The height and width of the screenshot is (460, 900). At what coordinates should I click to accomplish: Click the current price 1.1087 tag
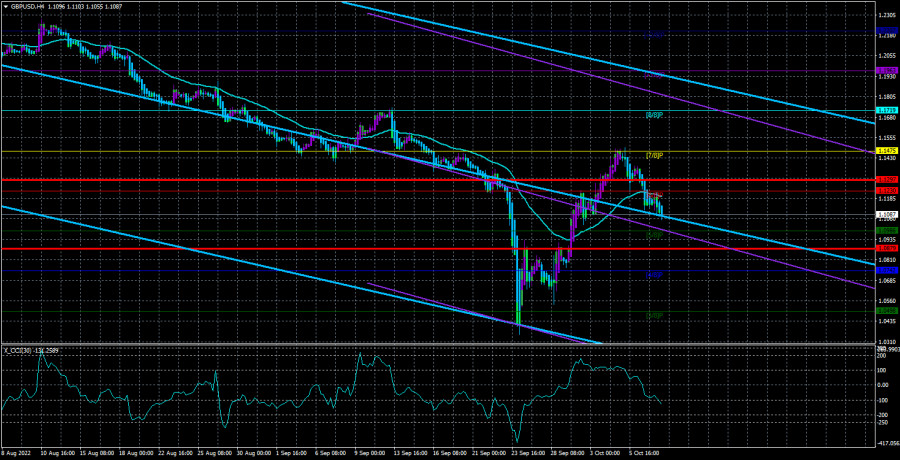coord(887,215)
